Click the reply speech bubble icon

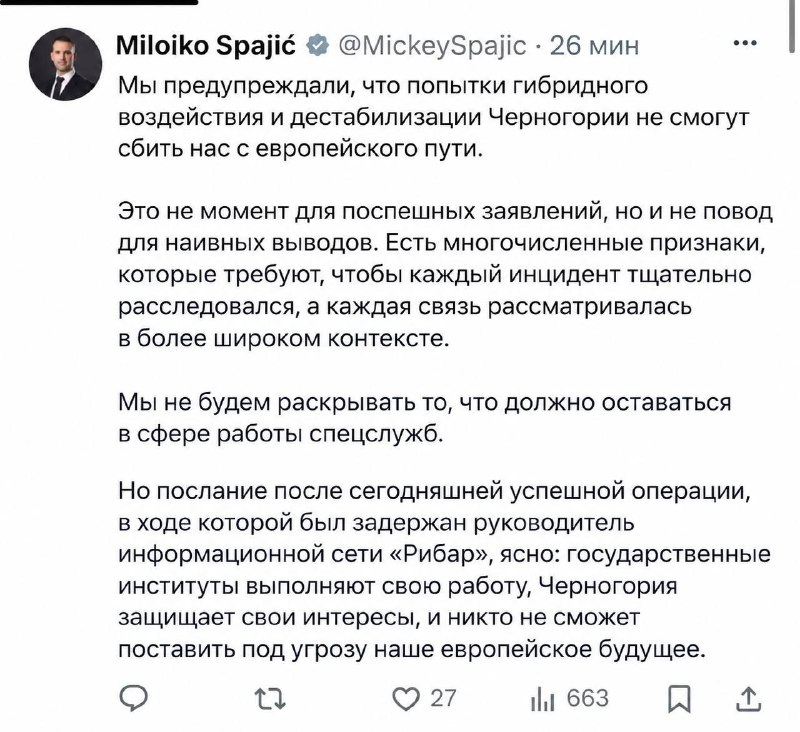tap(134, 698)
